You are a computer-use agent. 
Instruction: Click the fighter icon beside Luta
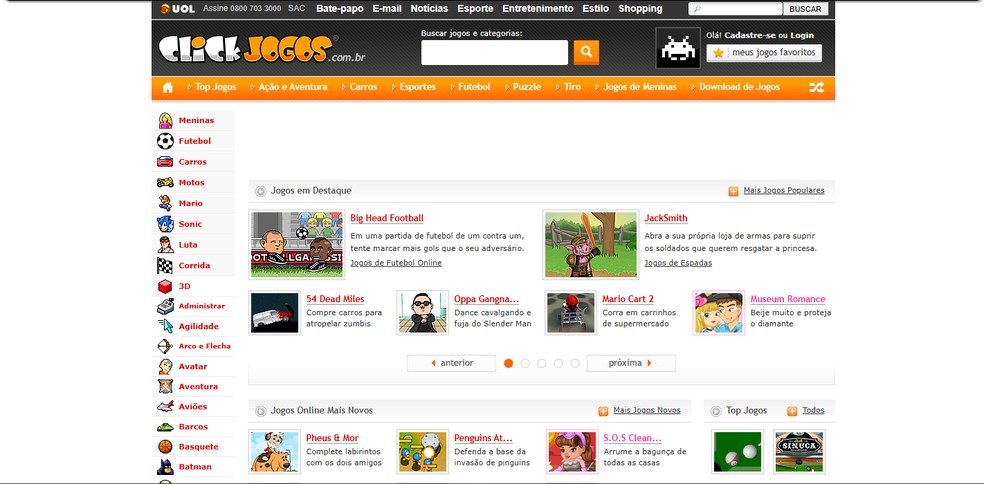coord(165,245)
